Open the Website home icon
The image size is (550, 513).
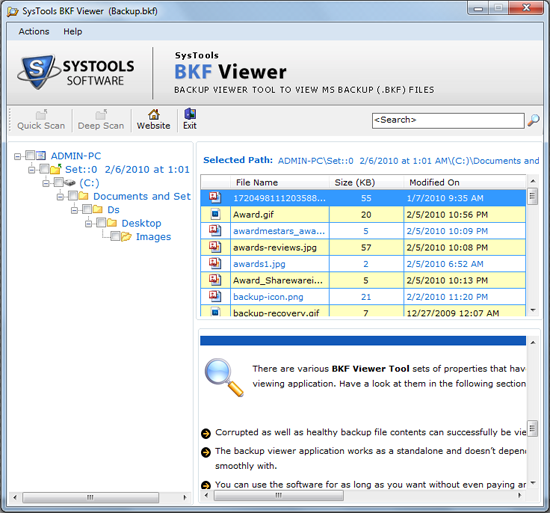(x=154, y=114)
